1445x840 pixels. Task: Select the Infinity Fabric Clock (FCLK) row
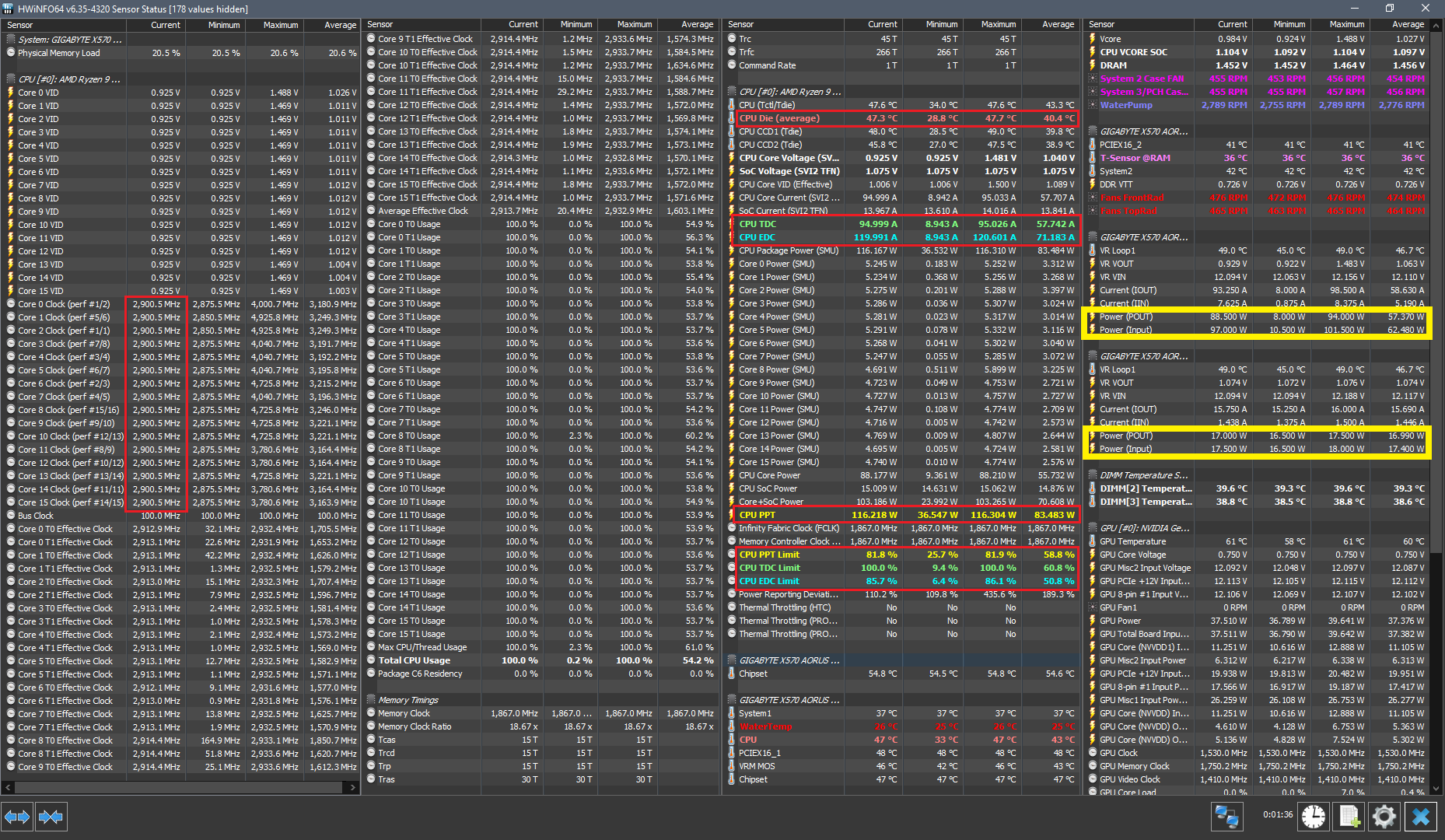point(904,528)
